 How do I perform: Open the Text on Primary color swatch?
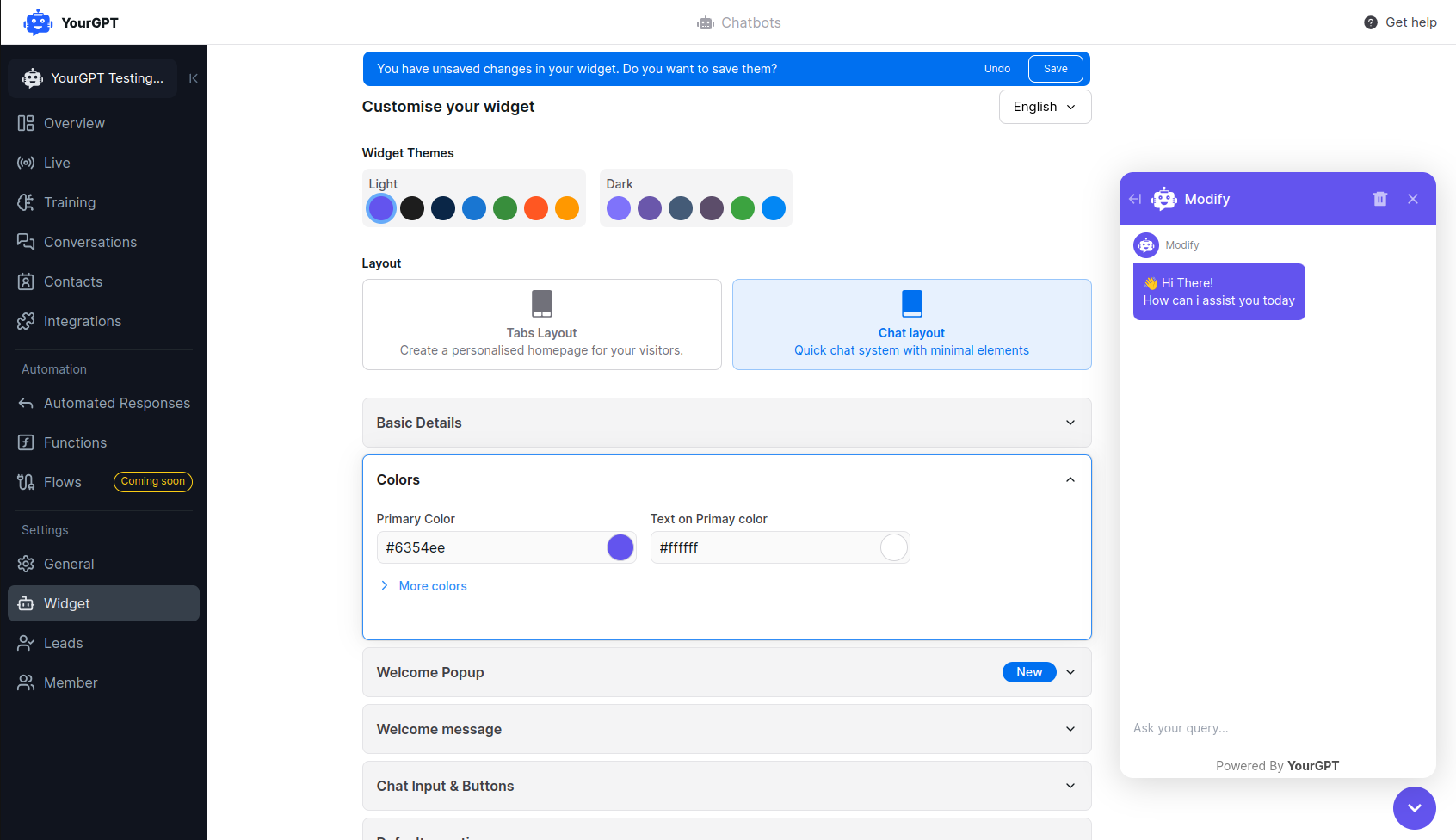point(894,547)
